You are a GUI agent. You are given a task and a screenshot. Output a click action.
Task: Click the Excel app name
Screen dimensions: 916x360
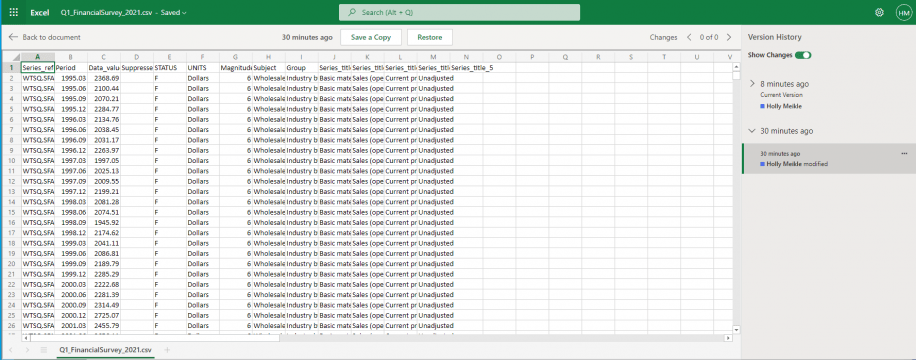point(40,12)
